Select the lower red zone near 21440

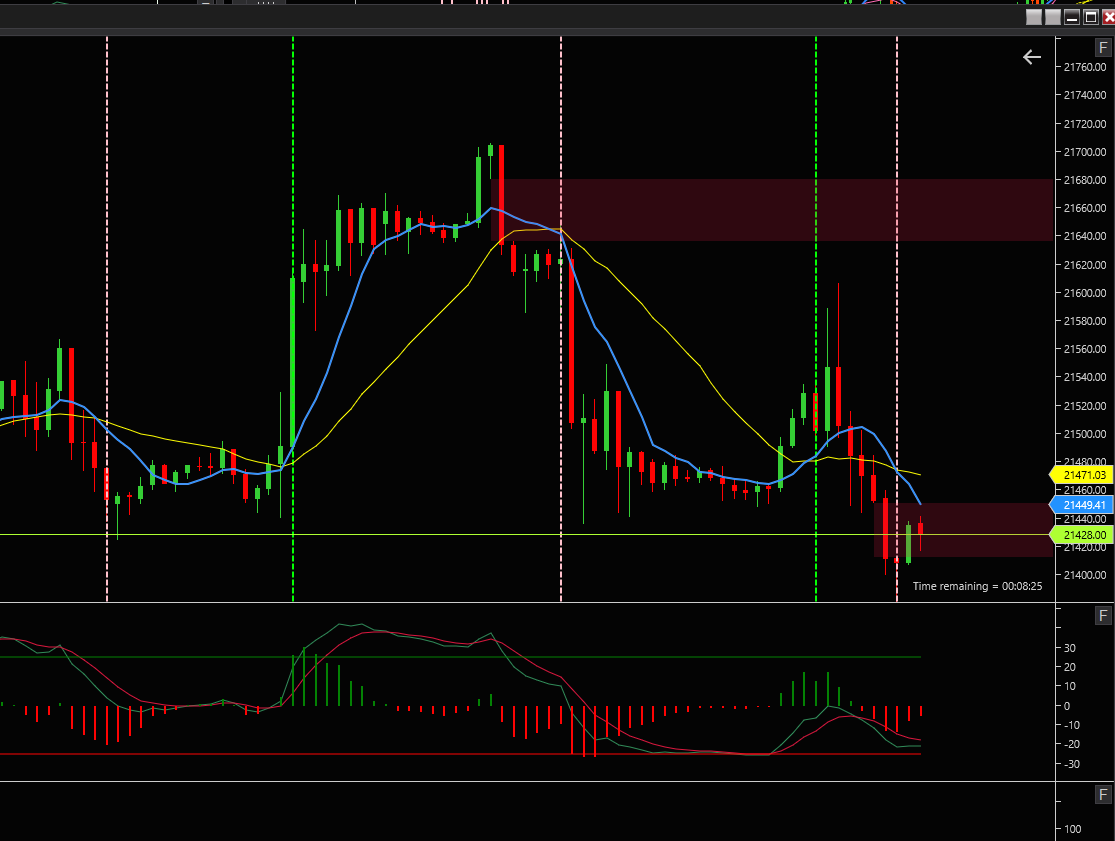tap(964, 530)
